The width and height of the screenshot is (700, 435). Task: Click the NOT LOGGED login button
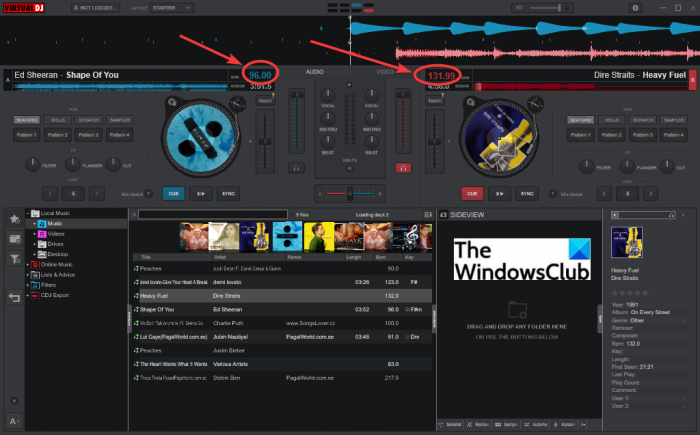(x=96, y=8)
